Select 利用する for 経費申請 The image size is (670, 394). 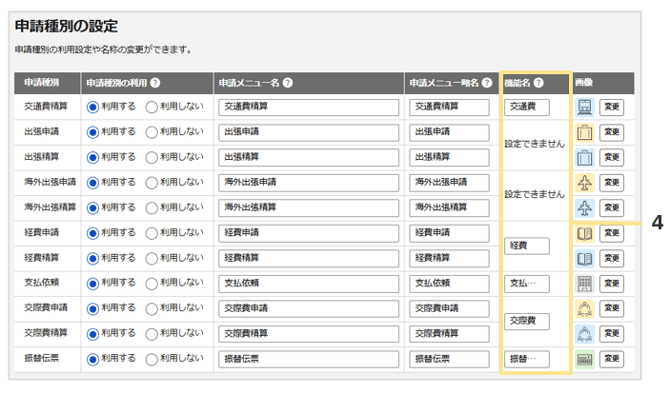tap(93, 233)
